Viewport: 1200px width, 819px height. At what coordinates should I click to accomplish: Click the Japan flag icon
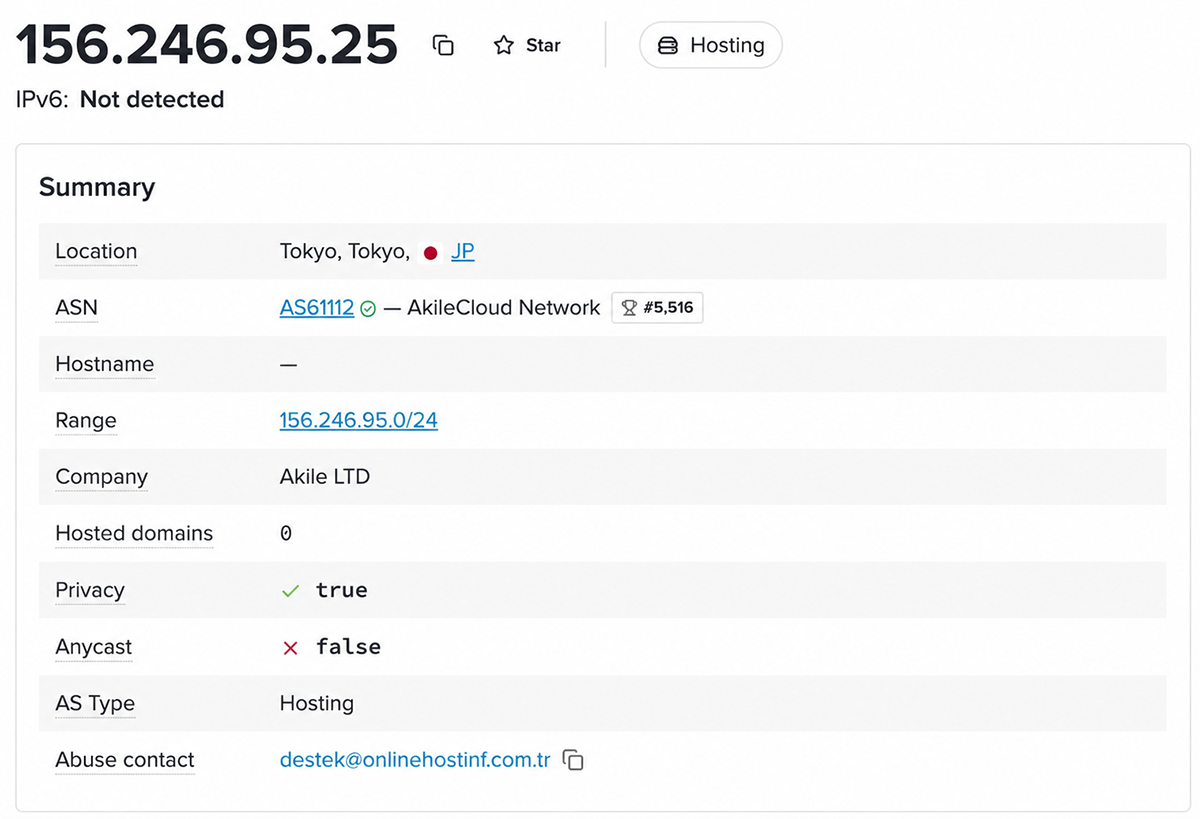click(x=430, y=253)
